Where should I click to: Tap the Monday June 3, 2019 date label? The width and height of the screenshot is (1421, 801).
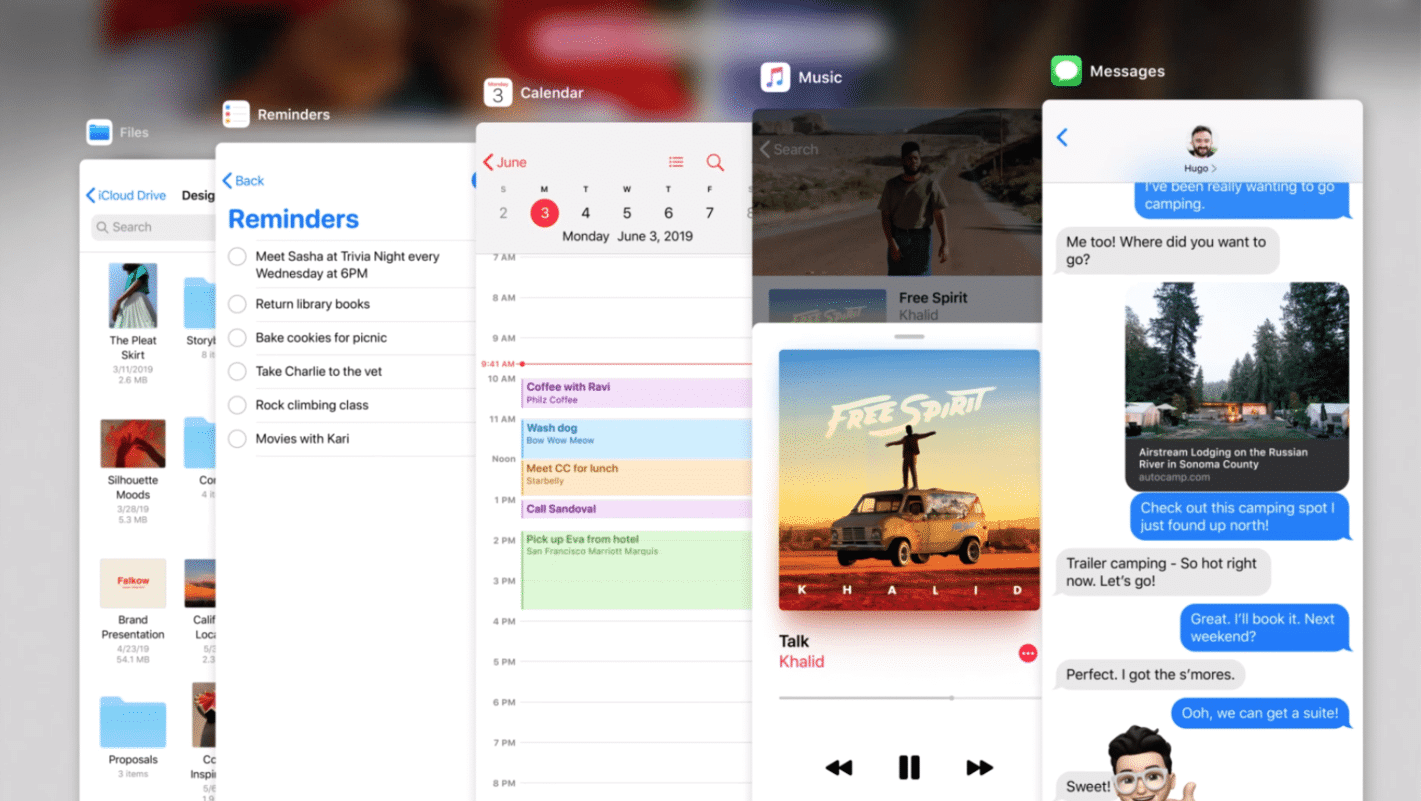[627, 237]
